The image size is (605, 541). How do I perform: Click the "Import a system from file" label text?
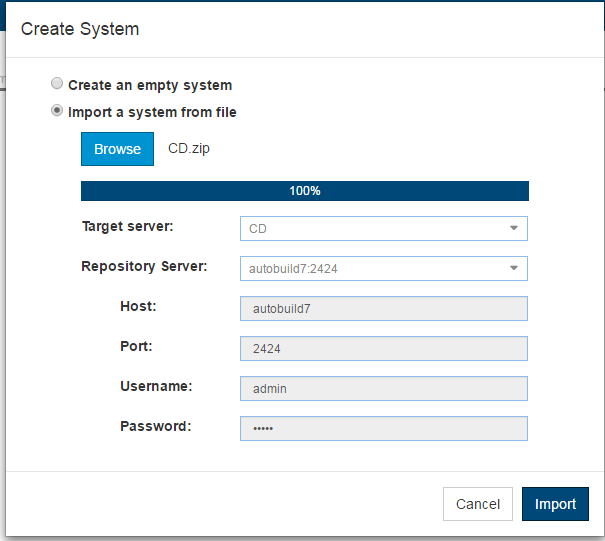[152, 112]
